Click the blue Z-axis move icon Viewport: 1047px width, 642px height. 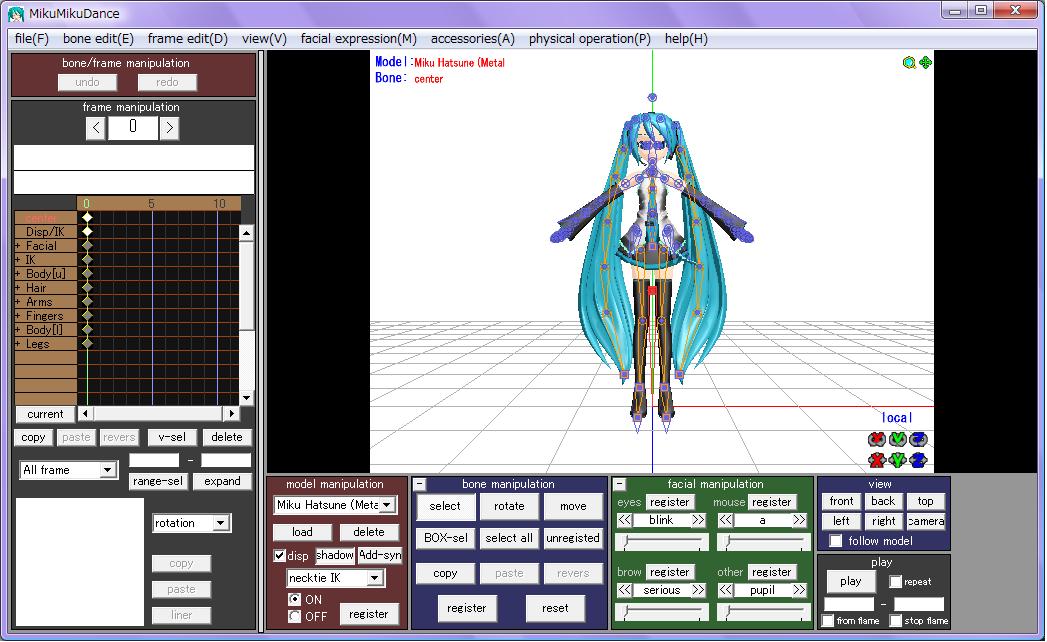[919, 460]
